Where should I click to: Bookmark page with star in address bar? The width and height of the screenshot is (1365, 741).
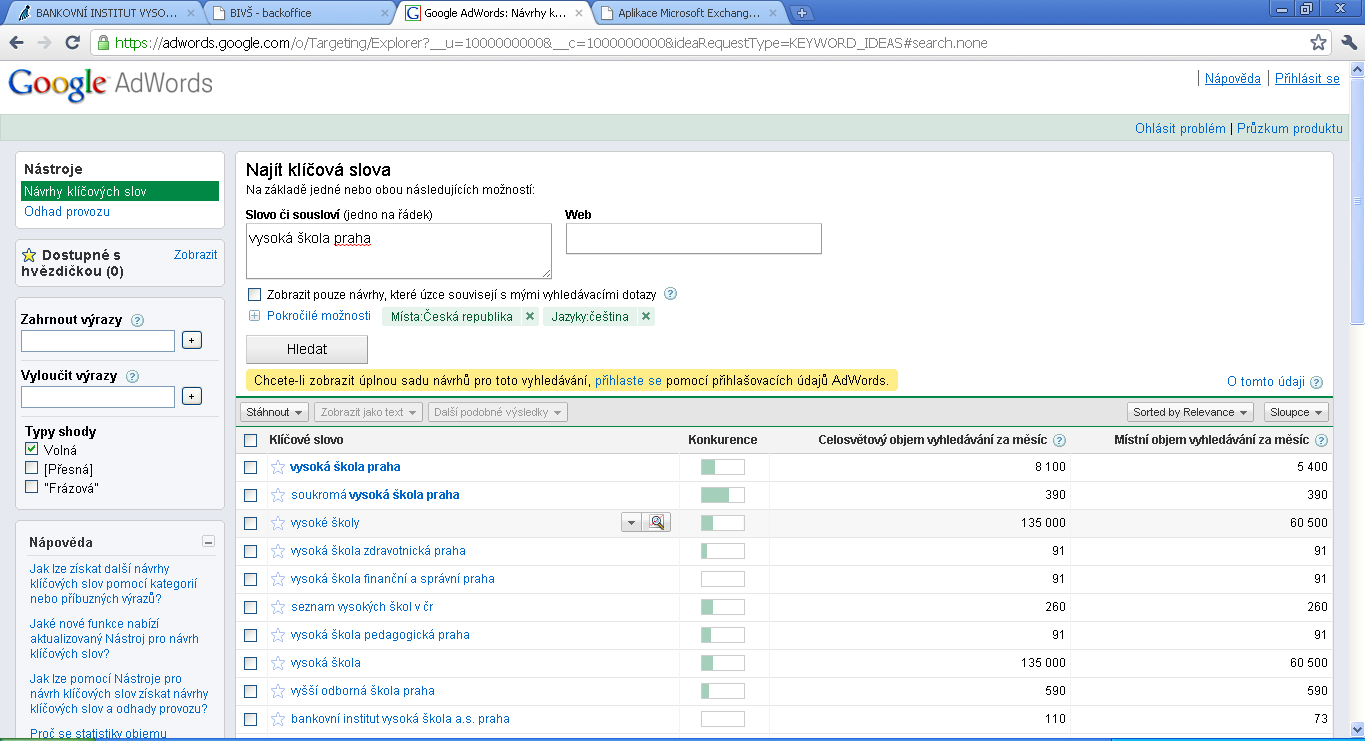[x=1318, y=43]
